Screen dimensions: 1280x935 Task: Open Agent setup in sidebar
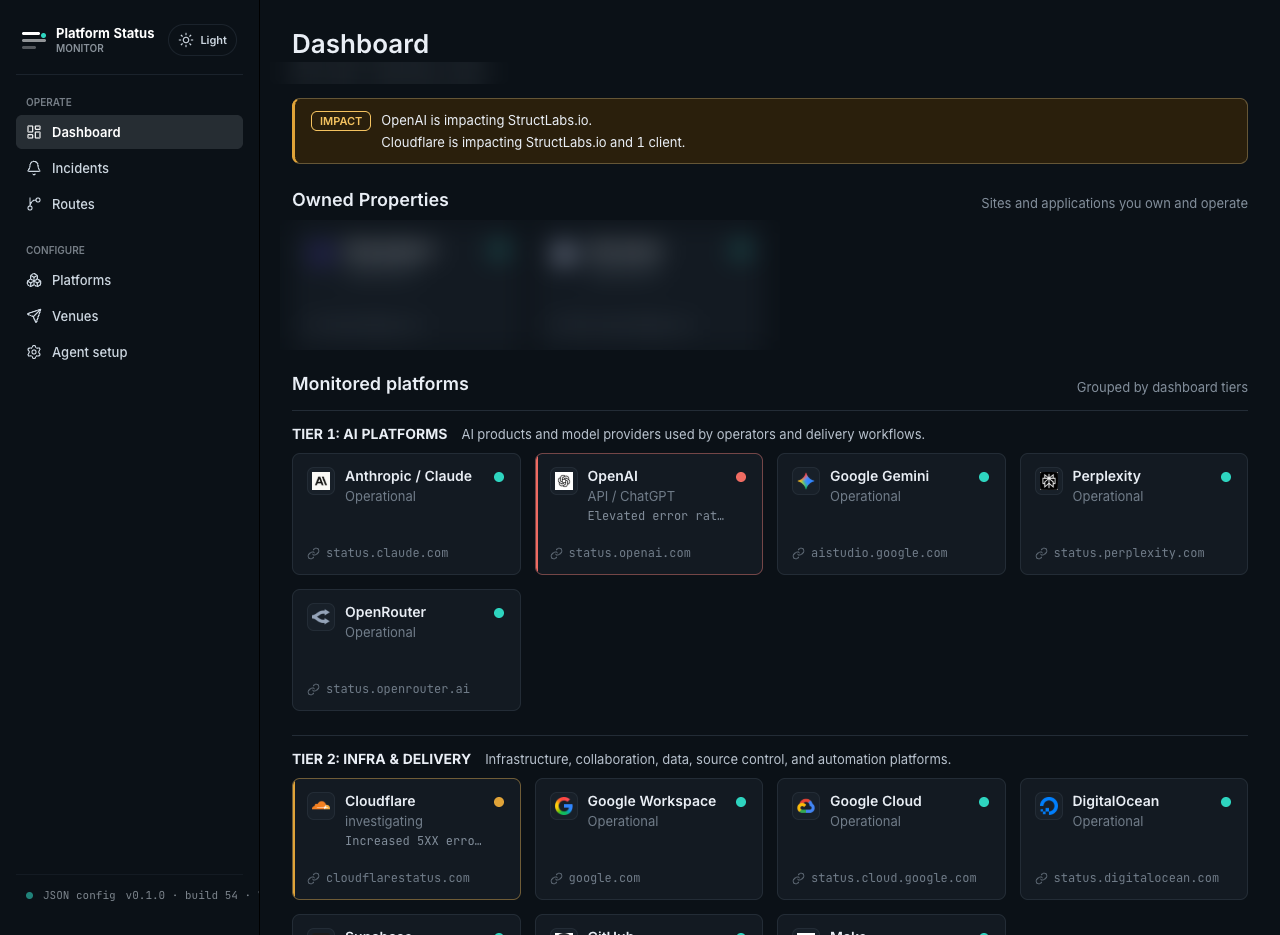click(x=129, y=352)
